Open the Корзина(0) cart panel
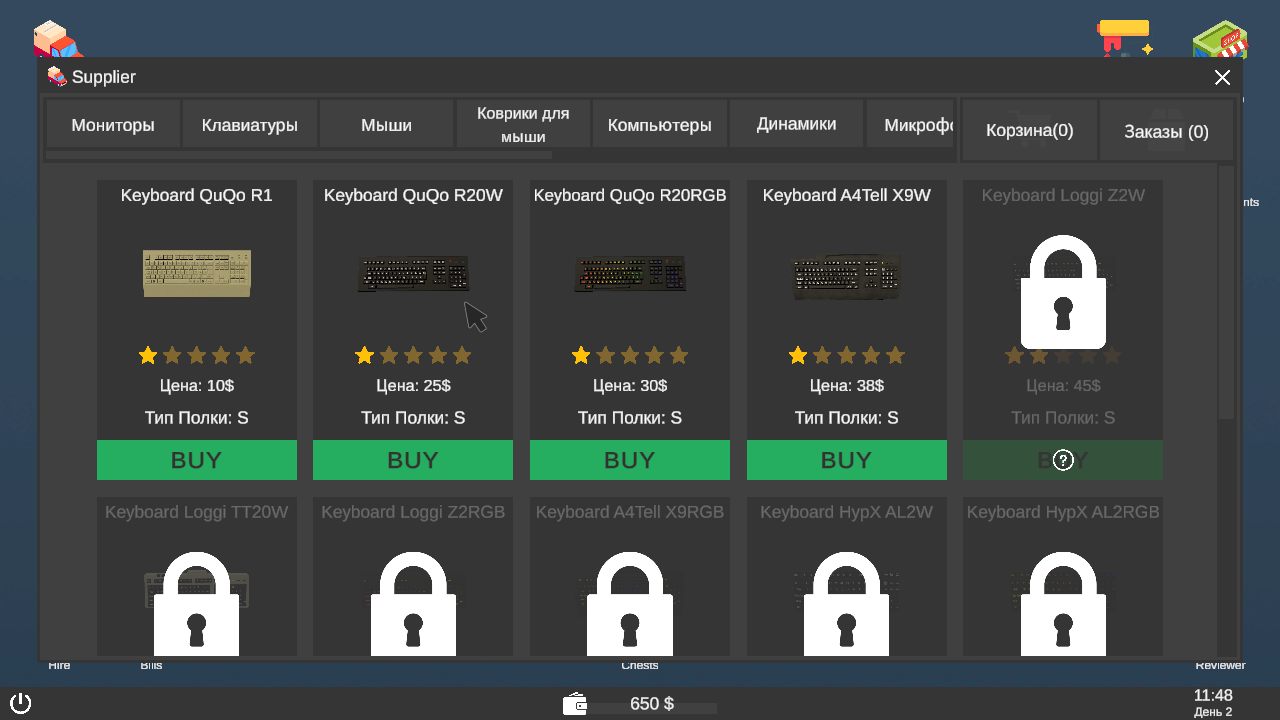This screenshot has width=1280, height=720. (1029, 130)
